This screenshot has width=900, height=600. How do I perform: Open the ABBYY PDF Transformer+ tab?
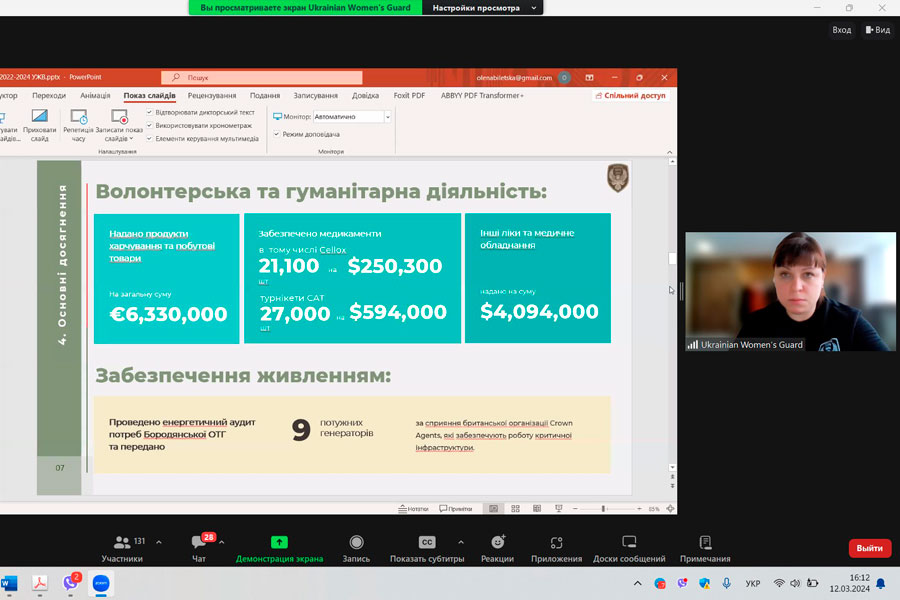482,95
